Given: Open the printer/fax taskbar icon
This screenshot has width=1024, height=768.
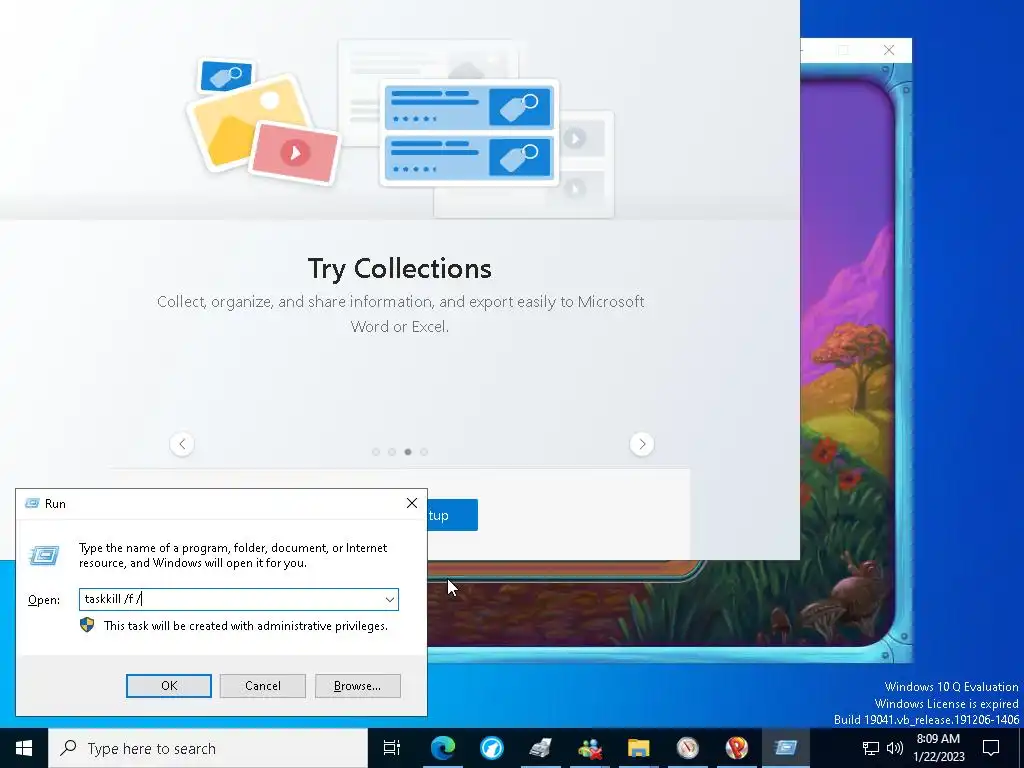Looking at the screenshot, I should [x=541, y=748].
